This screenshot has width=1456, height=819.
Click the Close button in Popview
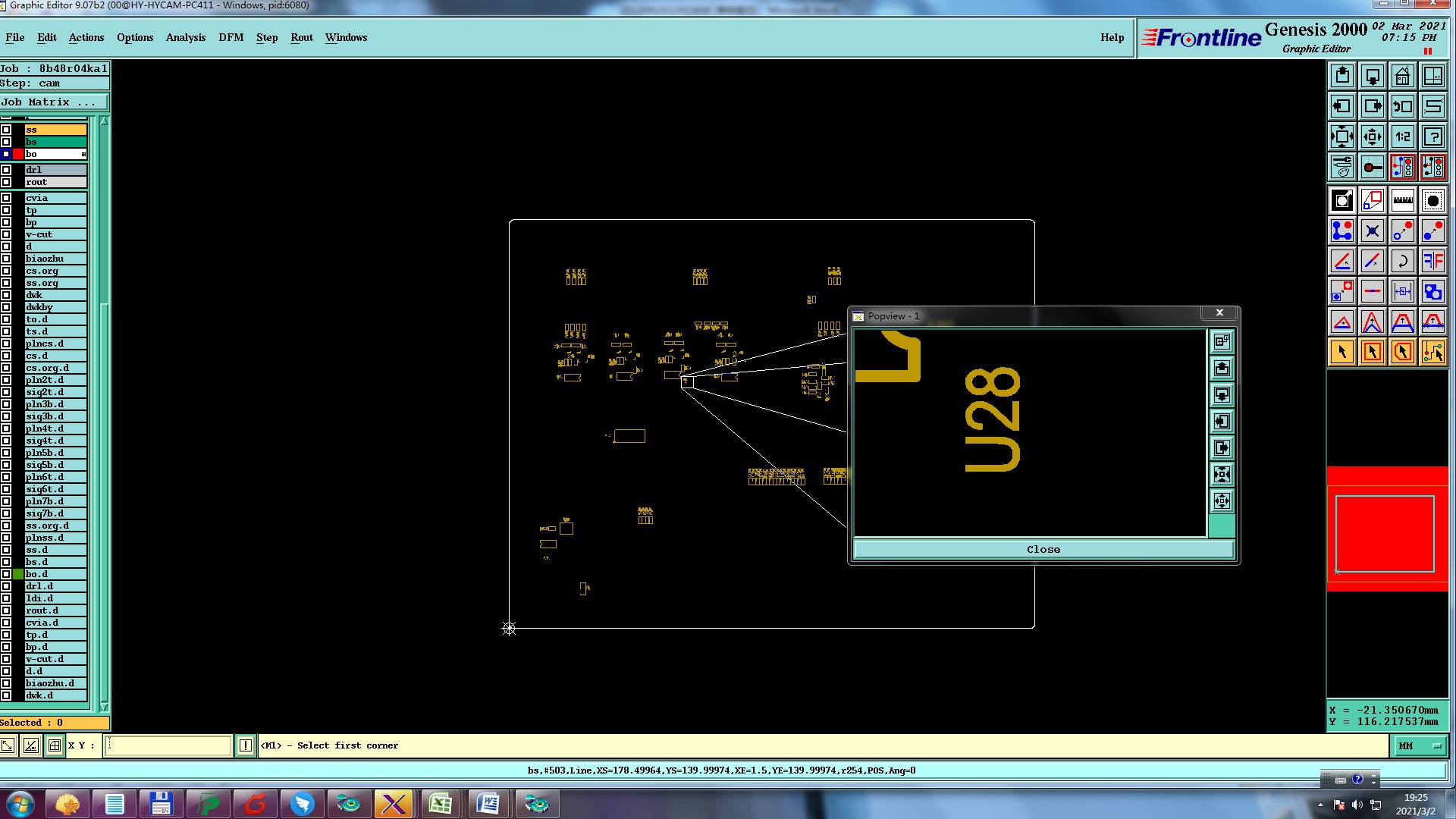coord(1043,550)
